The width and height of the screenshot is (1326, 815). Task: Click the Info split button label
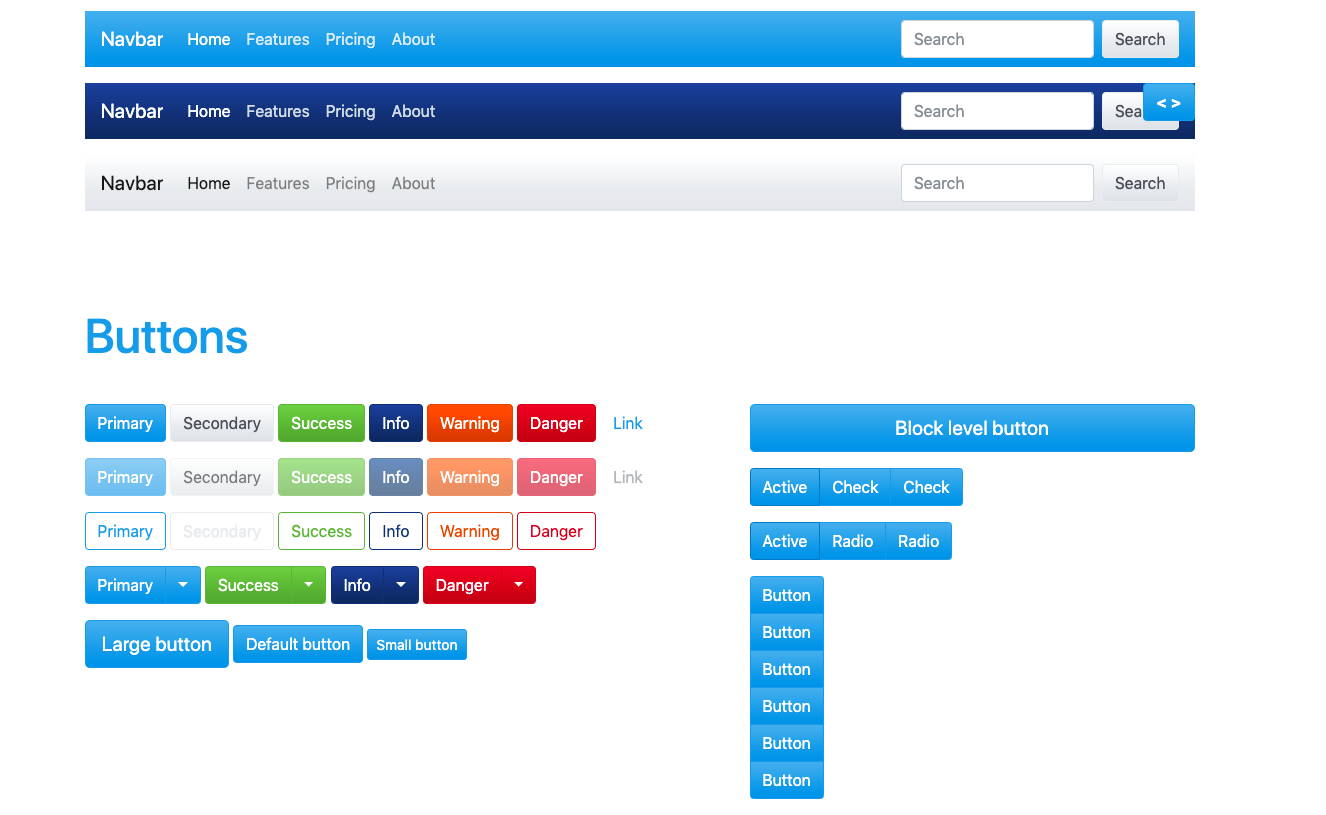(x=357, y=585)
